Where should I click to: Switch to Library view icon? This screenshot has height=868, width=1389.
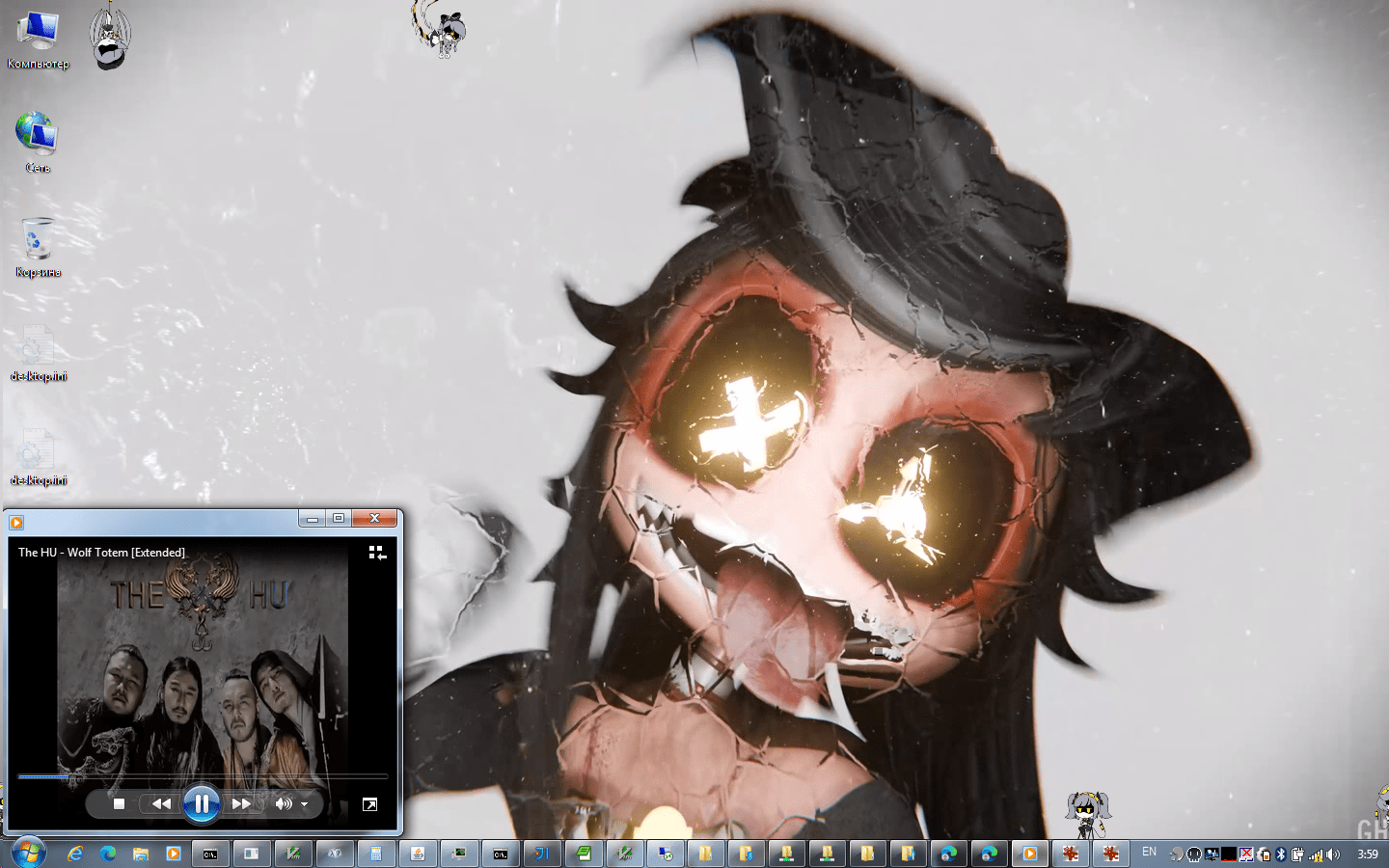pos(377,553)
